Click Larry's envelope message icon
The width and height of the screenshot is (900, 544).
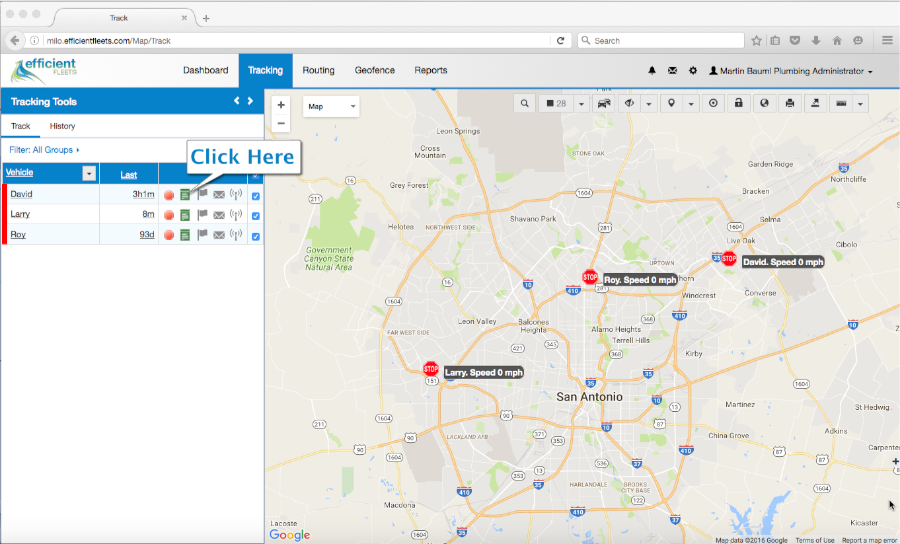tap(219, 215)
